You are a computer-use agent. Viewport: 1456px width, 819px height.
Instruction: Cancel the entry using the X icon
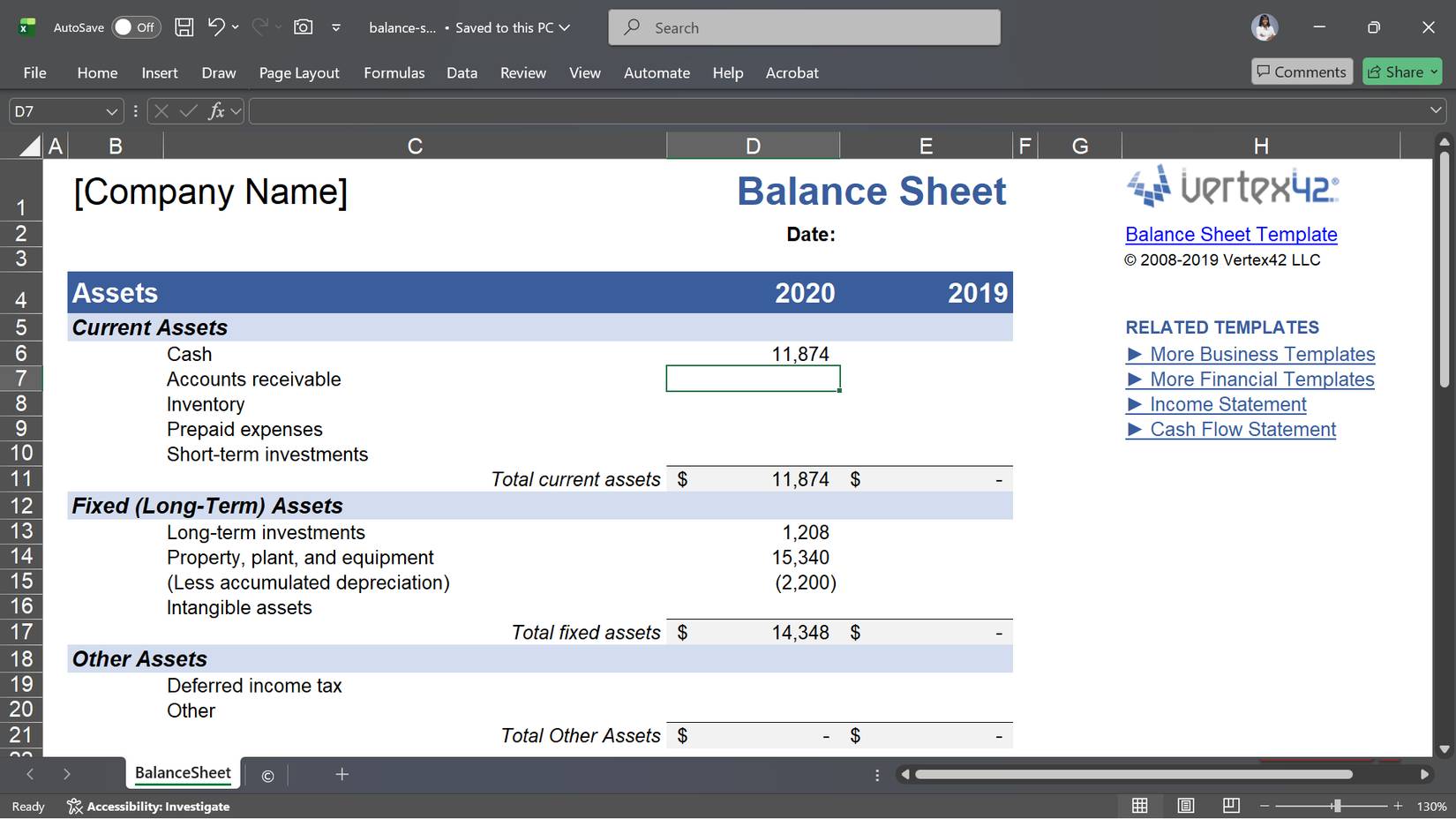(160, 110)
